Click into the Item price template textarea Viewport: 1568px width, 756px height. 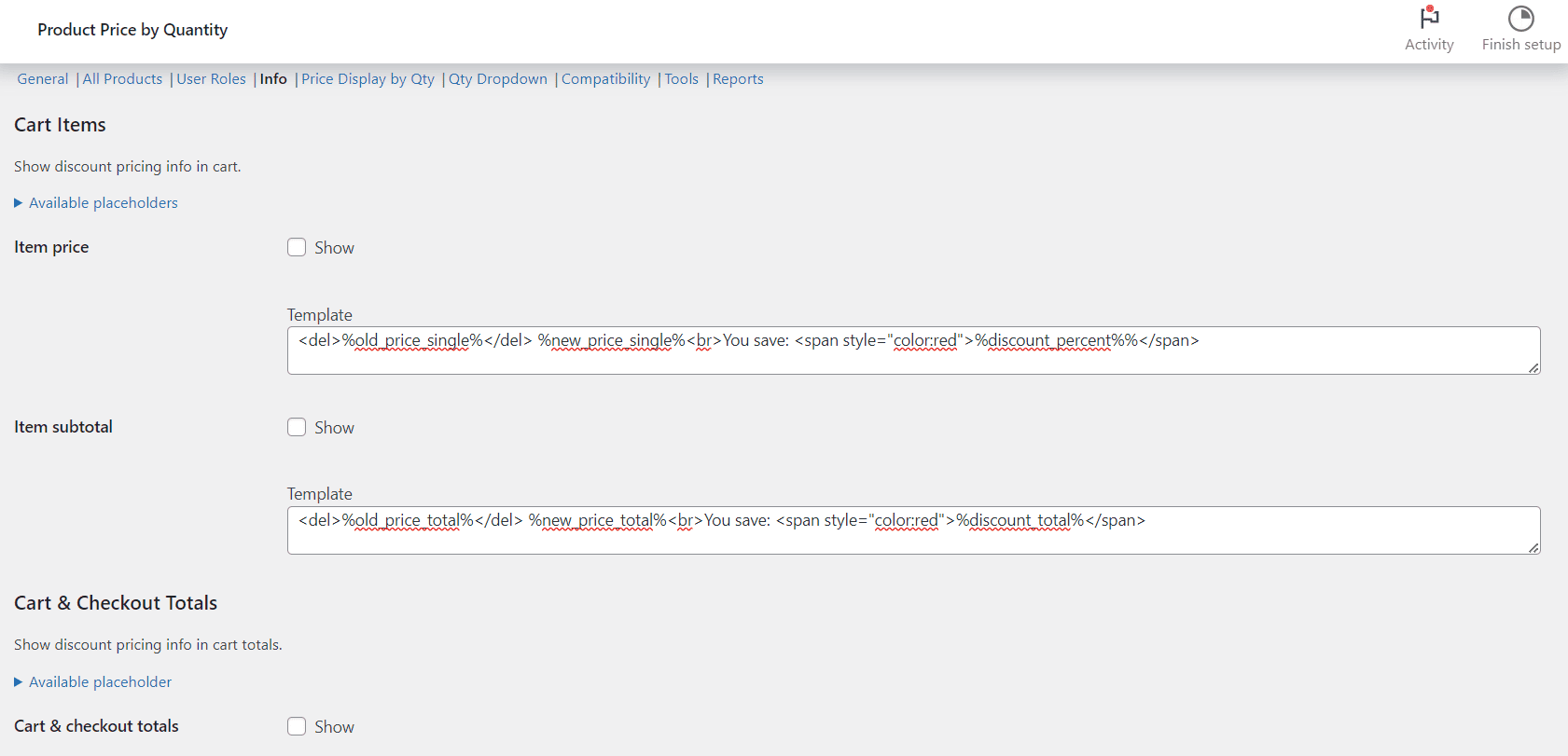tap(913, 351)
